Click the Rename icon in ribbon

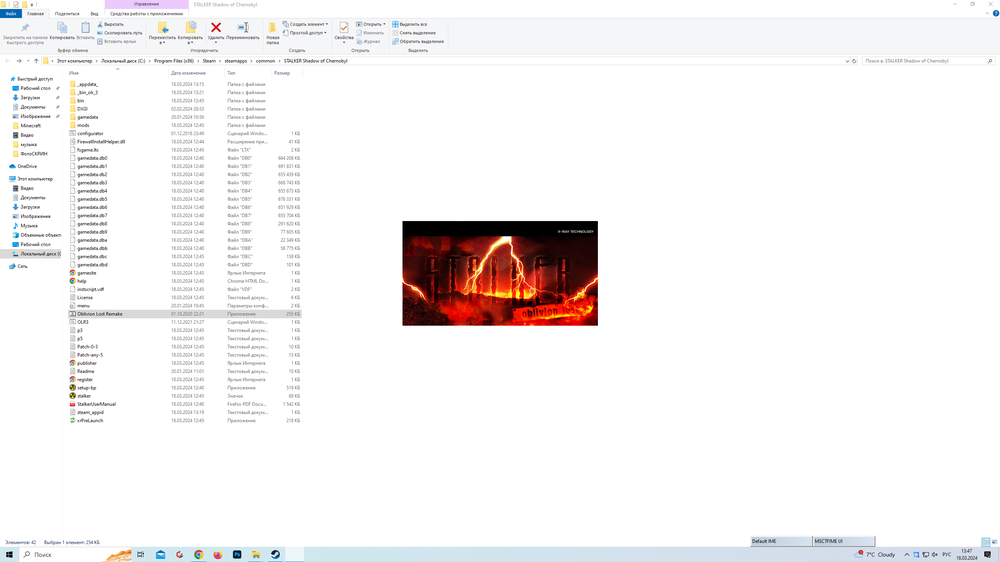pos(242,29)
